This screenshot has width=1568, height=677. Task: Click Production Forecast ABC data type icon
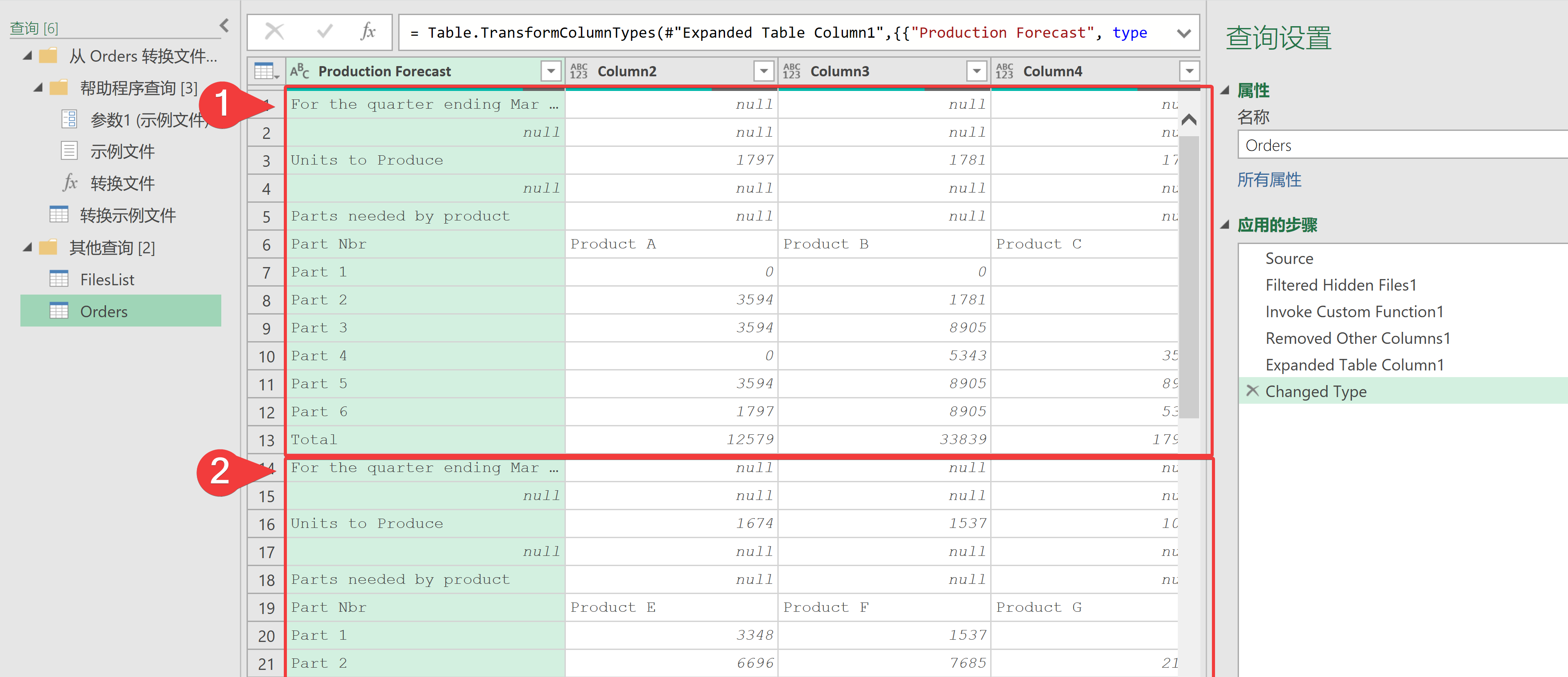pyautogui.click(x=299, y=71)
